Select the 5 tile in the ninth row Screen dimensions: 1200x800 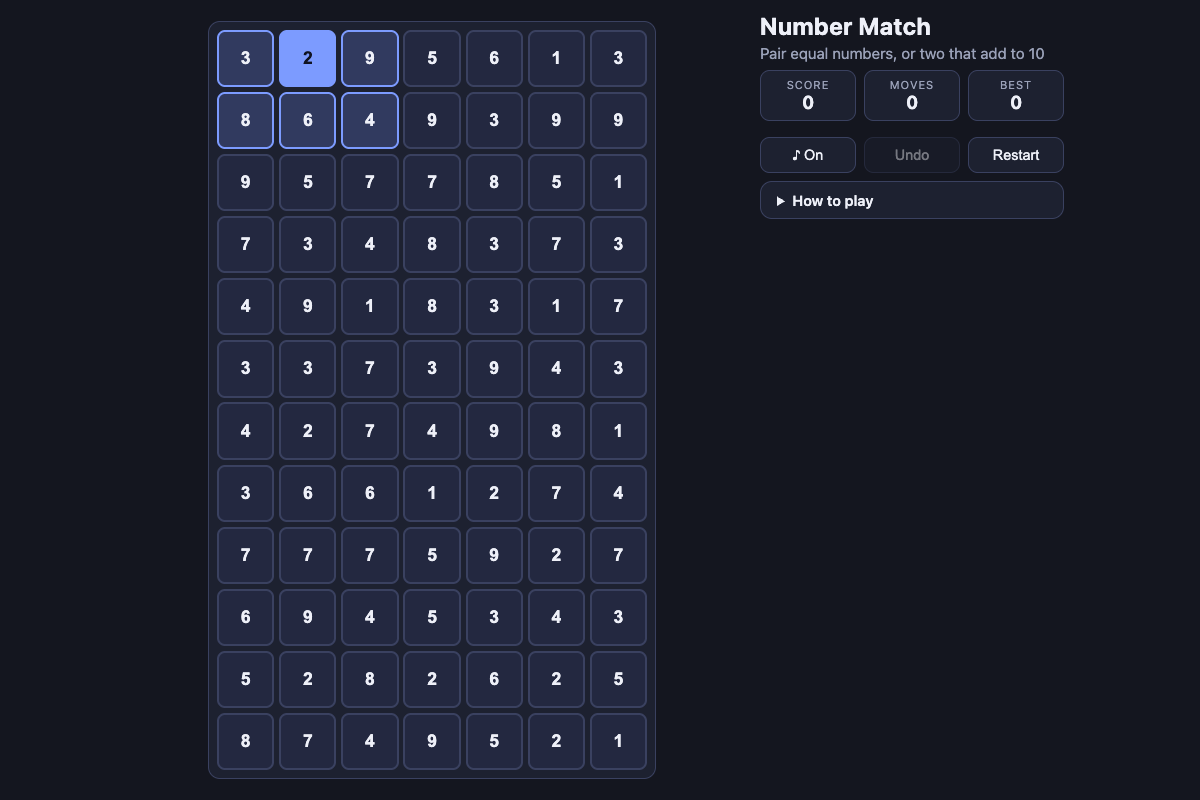(432, 555)
